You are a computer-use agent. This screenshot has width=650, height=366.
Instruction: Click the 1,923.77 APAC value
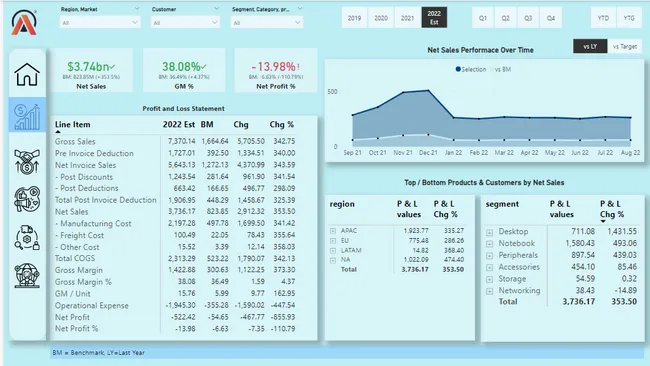point(416,230)
